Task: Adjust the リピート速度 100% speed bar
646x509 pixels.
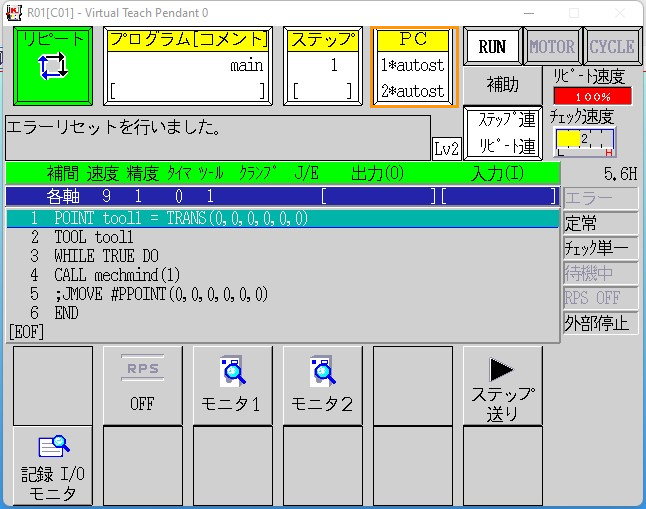Action: click(593, 96)
